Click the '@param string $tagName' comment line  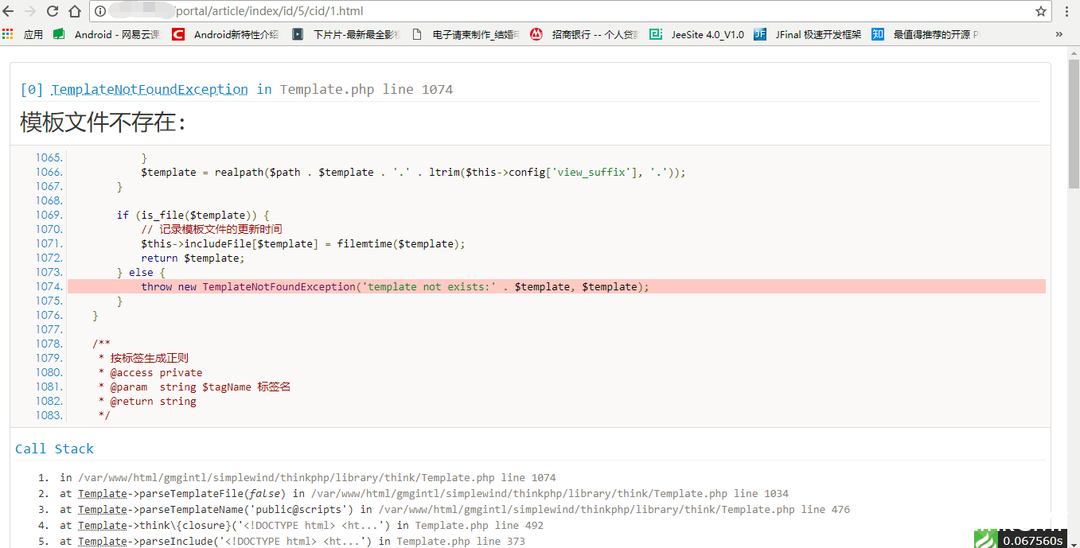[x=194, y=387]
